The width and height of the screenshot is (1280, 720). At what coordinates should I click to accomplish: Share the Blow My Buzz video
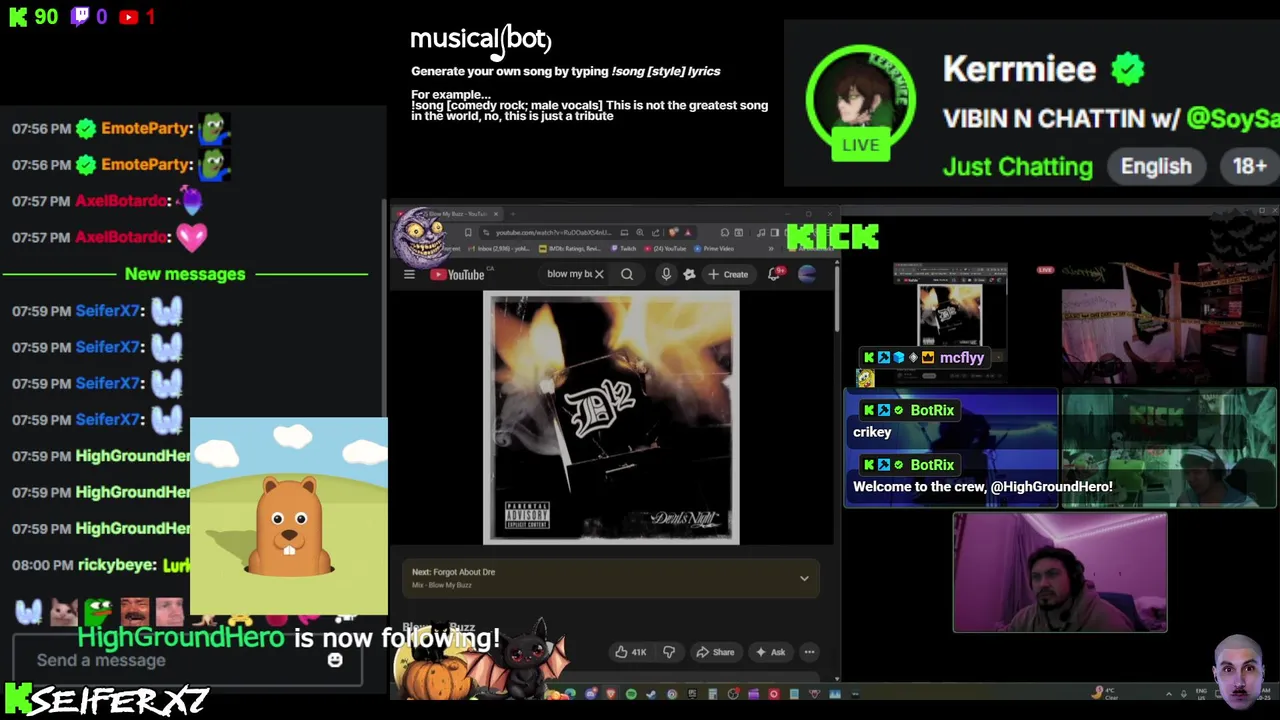(x=716, y=652)
